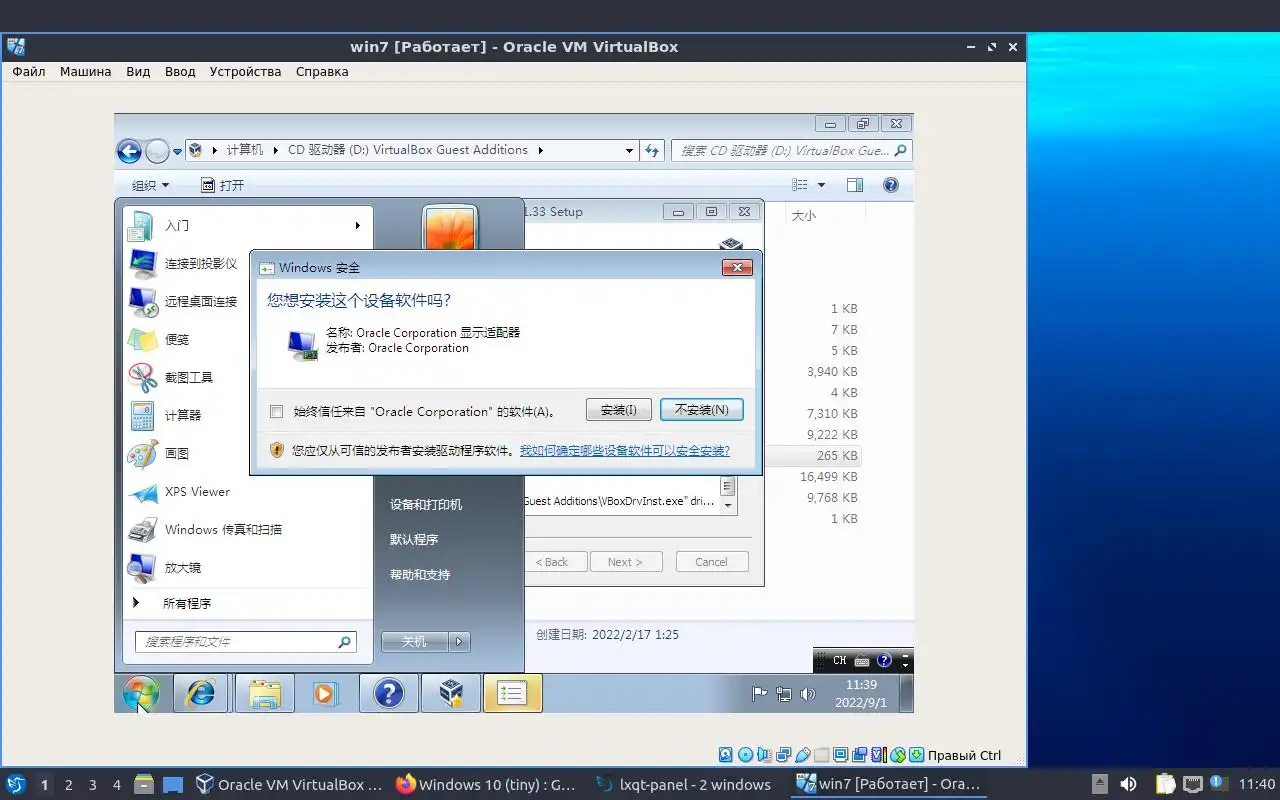Image resolution: width=1280 pixels, height=800 pixels.
Task: Click the green arrow keyboard capture icon
Action: click(x=916, y=755)
